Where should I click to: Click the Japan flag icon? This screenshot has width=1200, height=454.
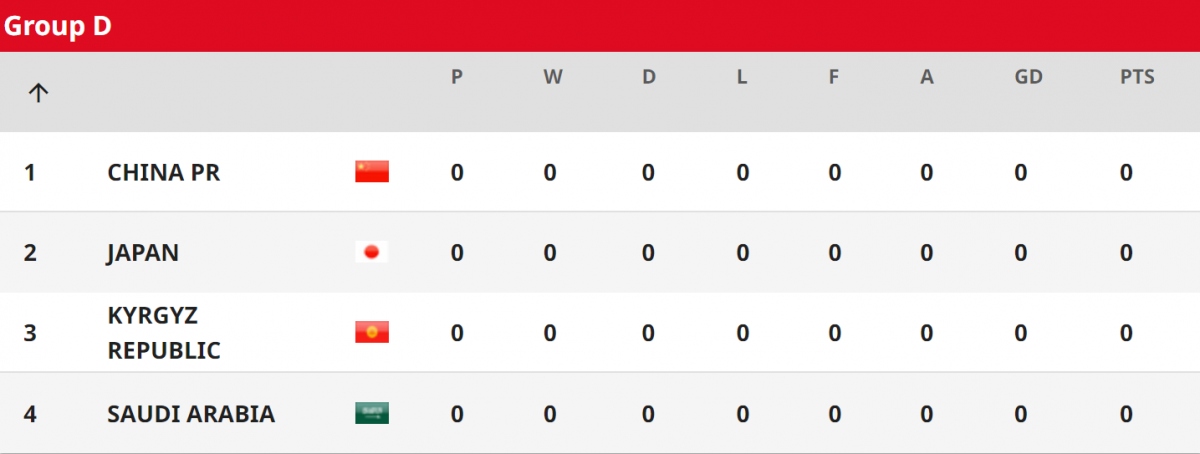[372, 252]
